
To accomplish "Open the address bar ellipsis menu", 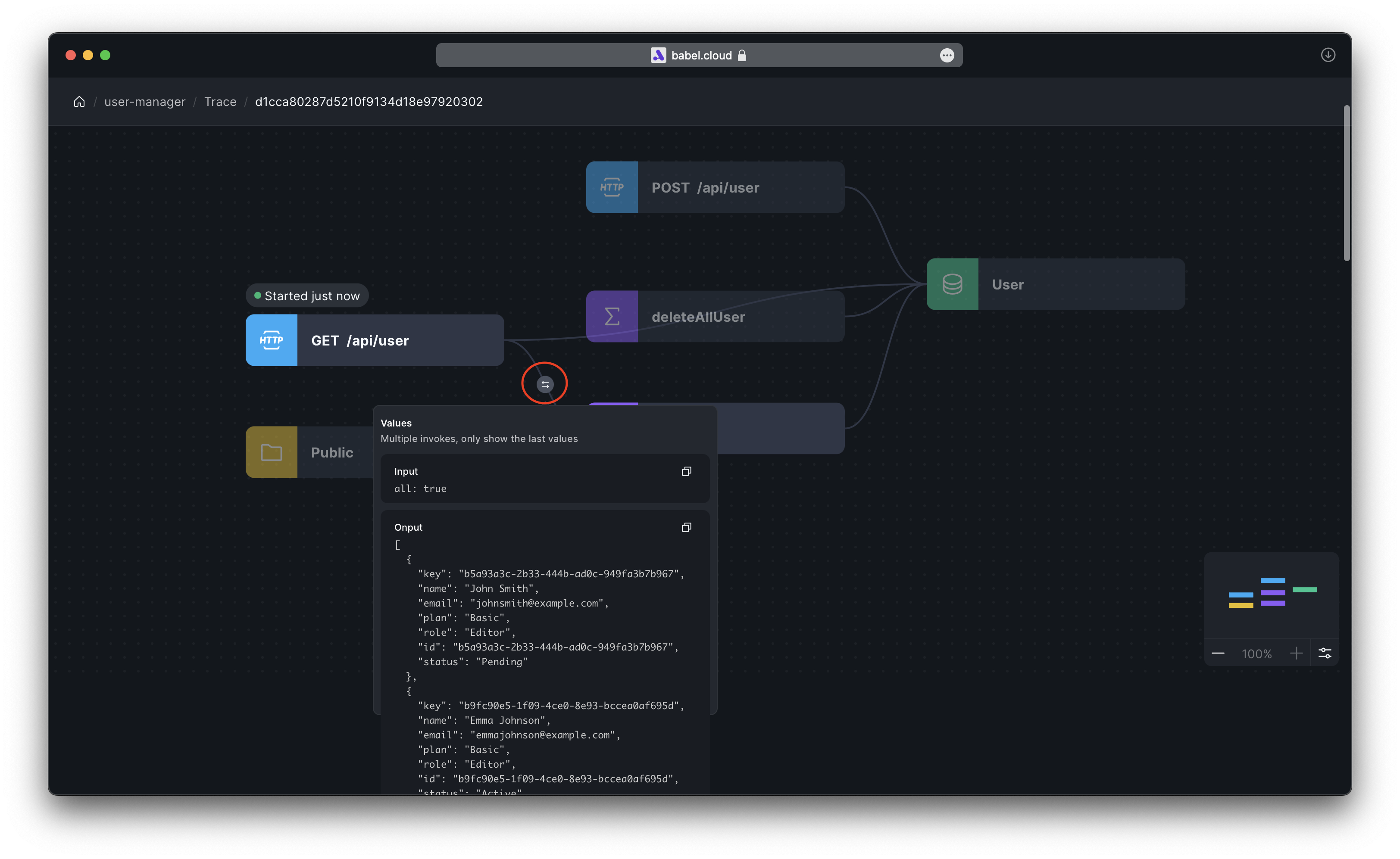I will pos(947,55).
